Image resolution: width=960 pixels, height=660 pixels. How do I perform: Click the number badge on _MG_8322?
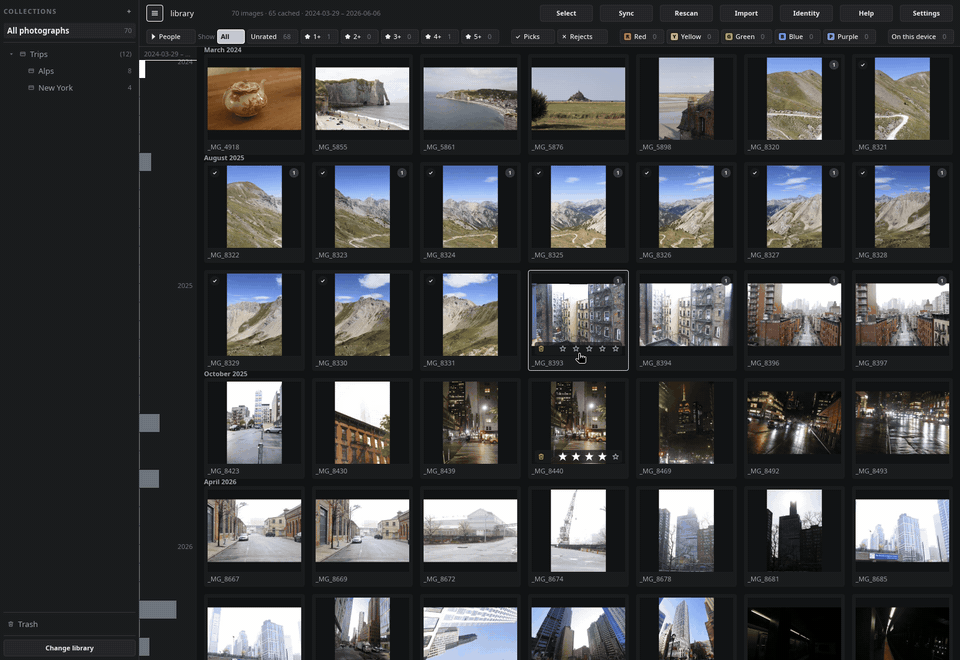click(x=294, y=173)
